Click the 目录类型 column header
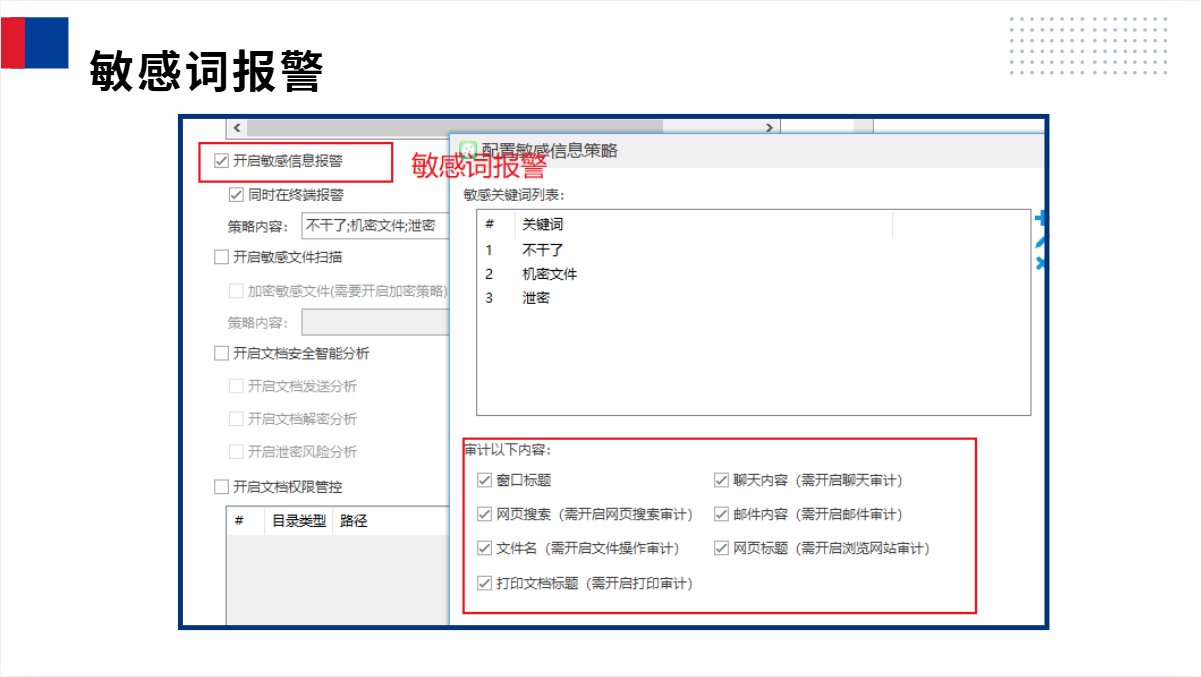The height and width of the screenshot is (677, 1201). point(299,521)
